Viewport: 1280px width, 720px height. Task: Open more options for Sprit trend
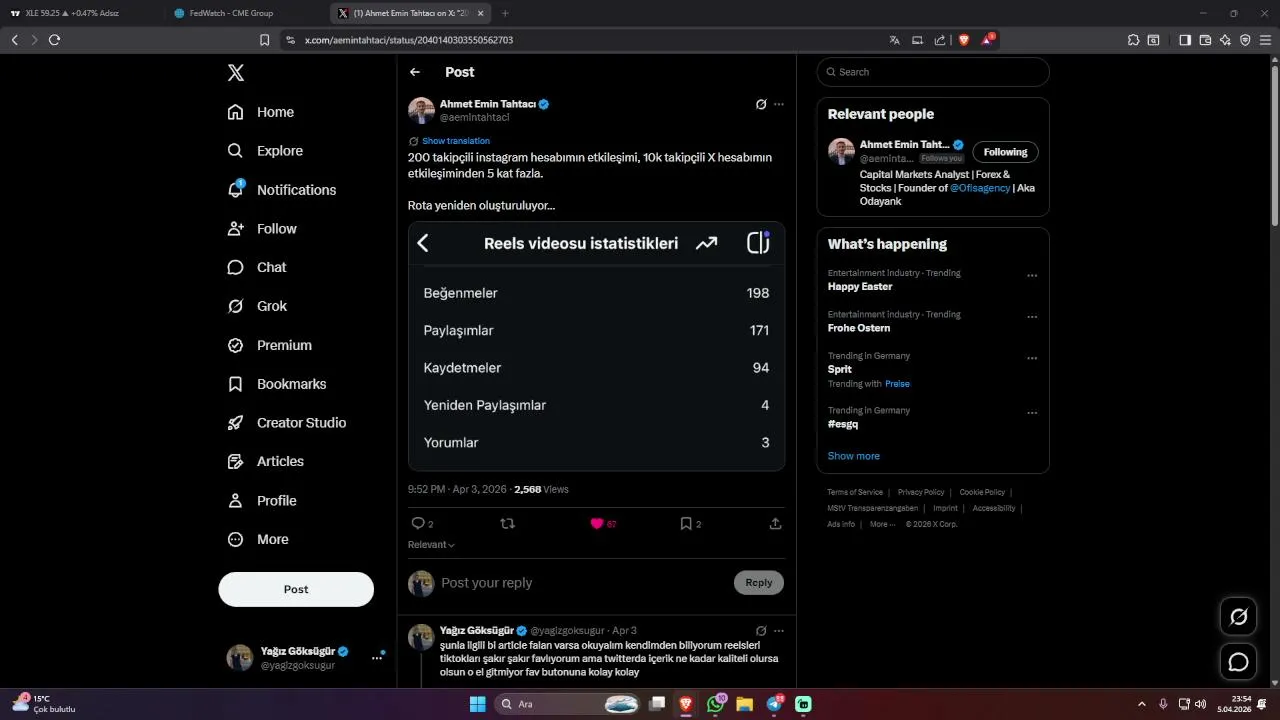(x=1032, y=358)
